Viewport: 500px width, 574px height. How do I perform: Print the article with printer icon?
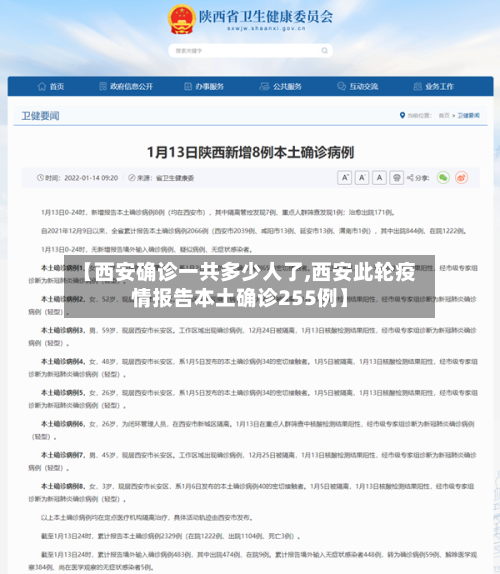click(396, 178)
